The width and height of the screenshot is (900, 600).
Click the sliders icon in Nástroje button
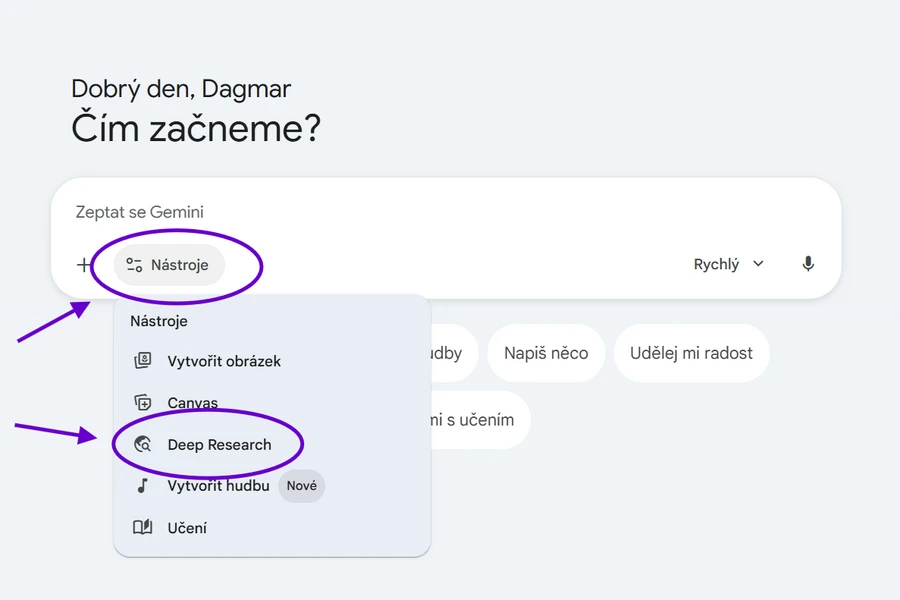pyautogui.click(x=135, y=265)
